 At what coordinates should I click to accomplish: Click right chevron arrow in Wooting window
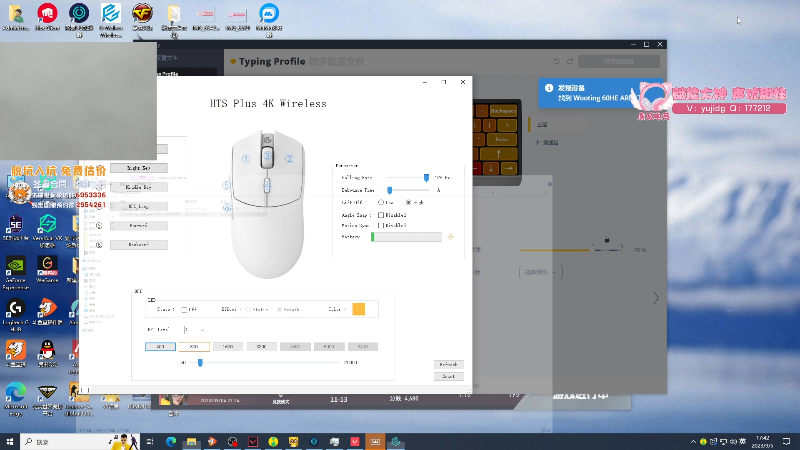[x=656, y=298]
